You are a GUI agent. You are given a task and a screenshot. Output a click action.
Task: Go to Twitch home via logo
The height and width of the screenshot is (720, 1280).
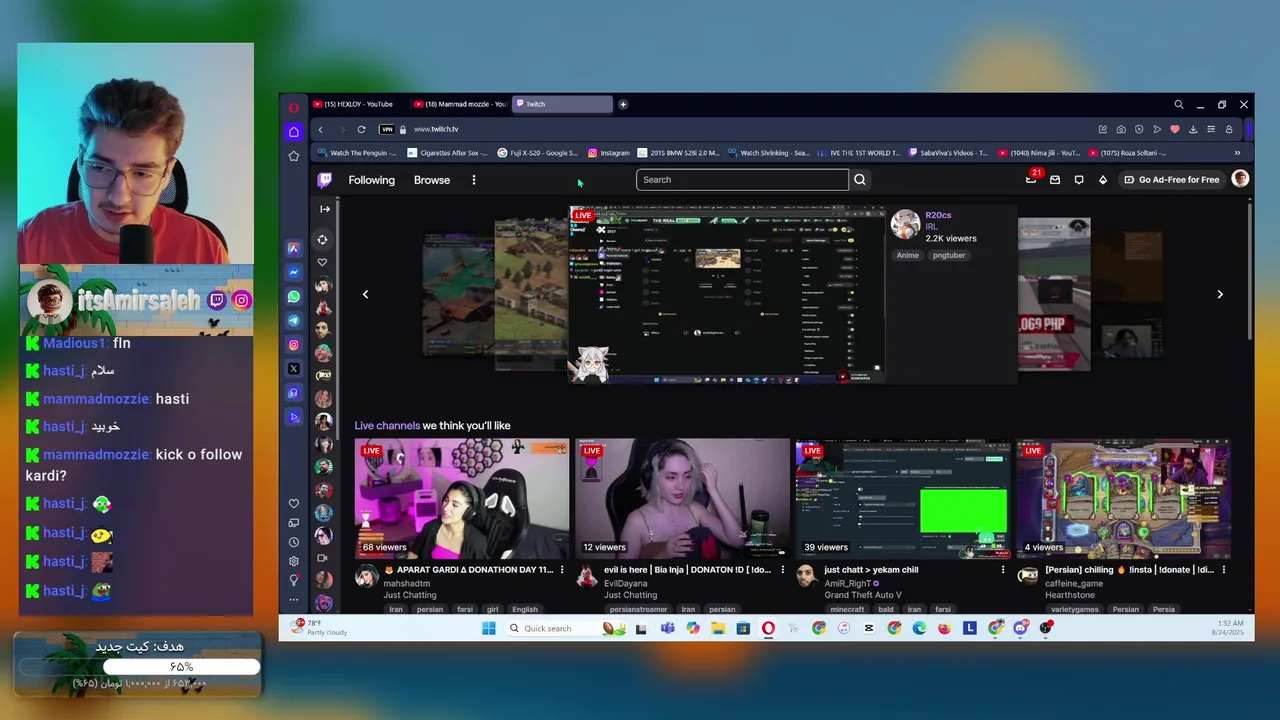tap(324, 180)
